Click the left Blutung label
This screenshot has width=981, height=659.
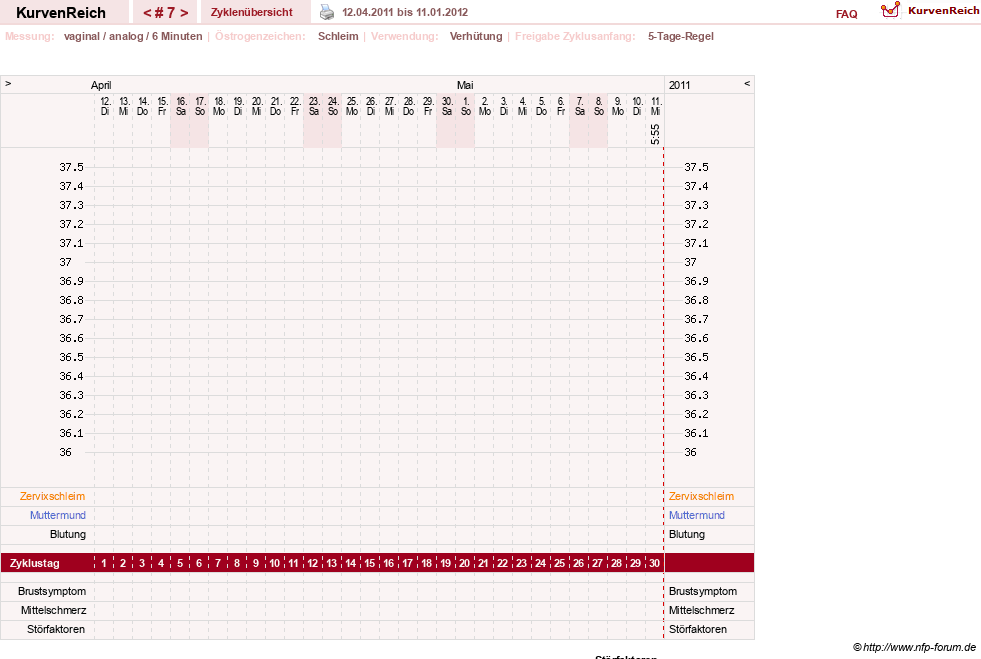[68, 534]
